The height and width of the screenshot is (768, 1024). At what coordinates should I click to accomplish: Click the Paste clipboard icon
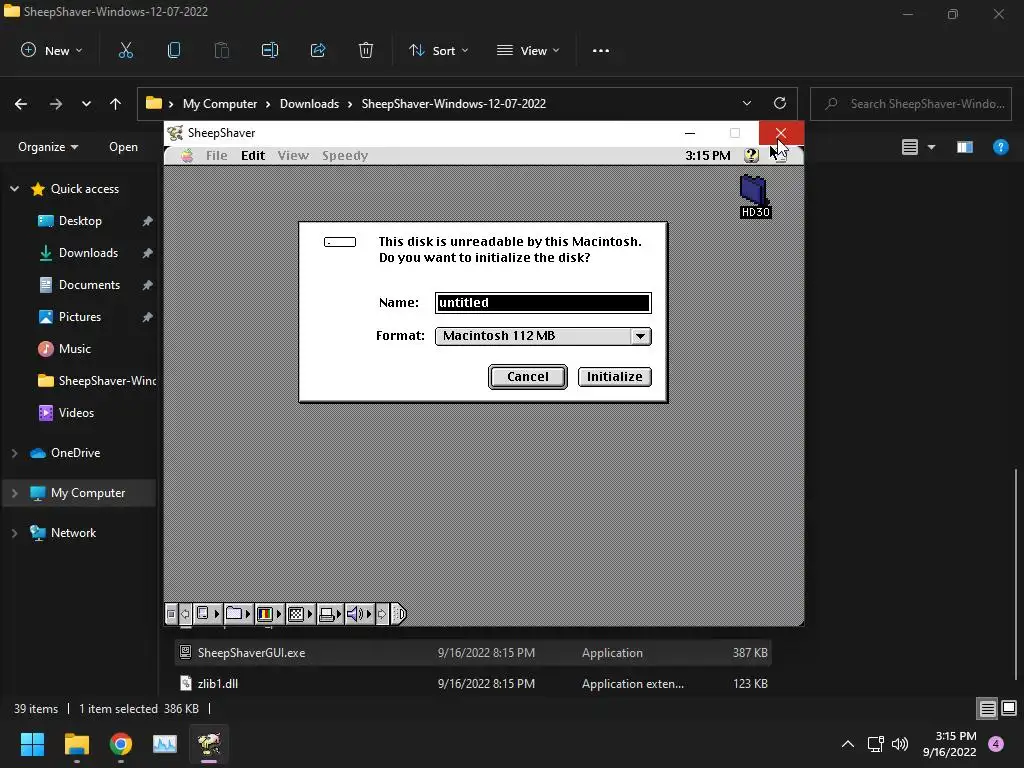pos(221,50)
